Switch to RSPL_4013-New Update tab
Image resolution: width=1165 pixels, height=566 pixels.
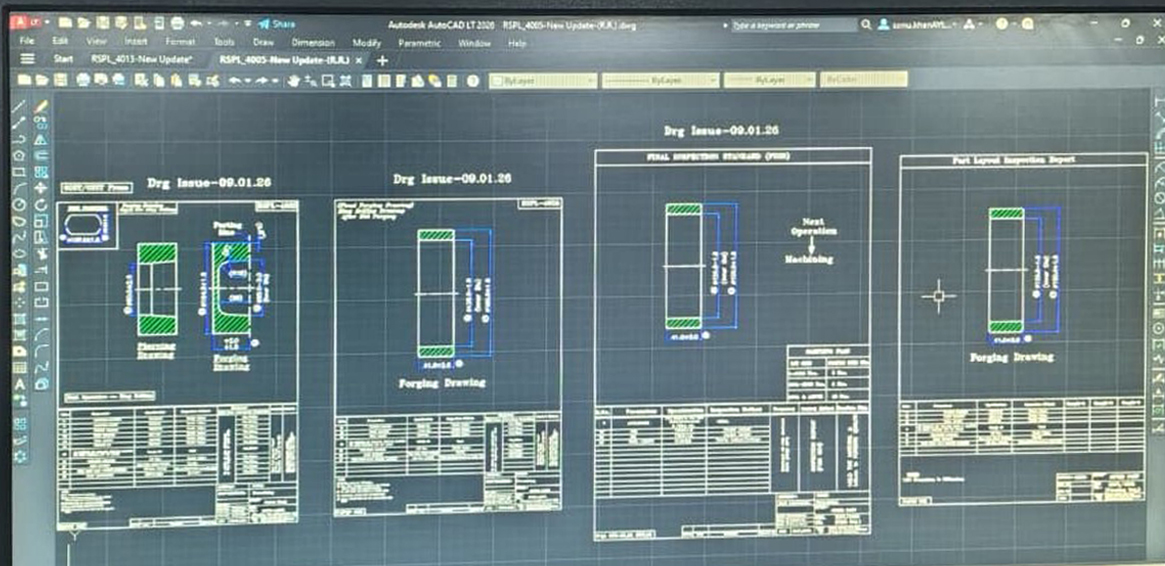[x=142, y=59]
